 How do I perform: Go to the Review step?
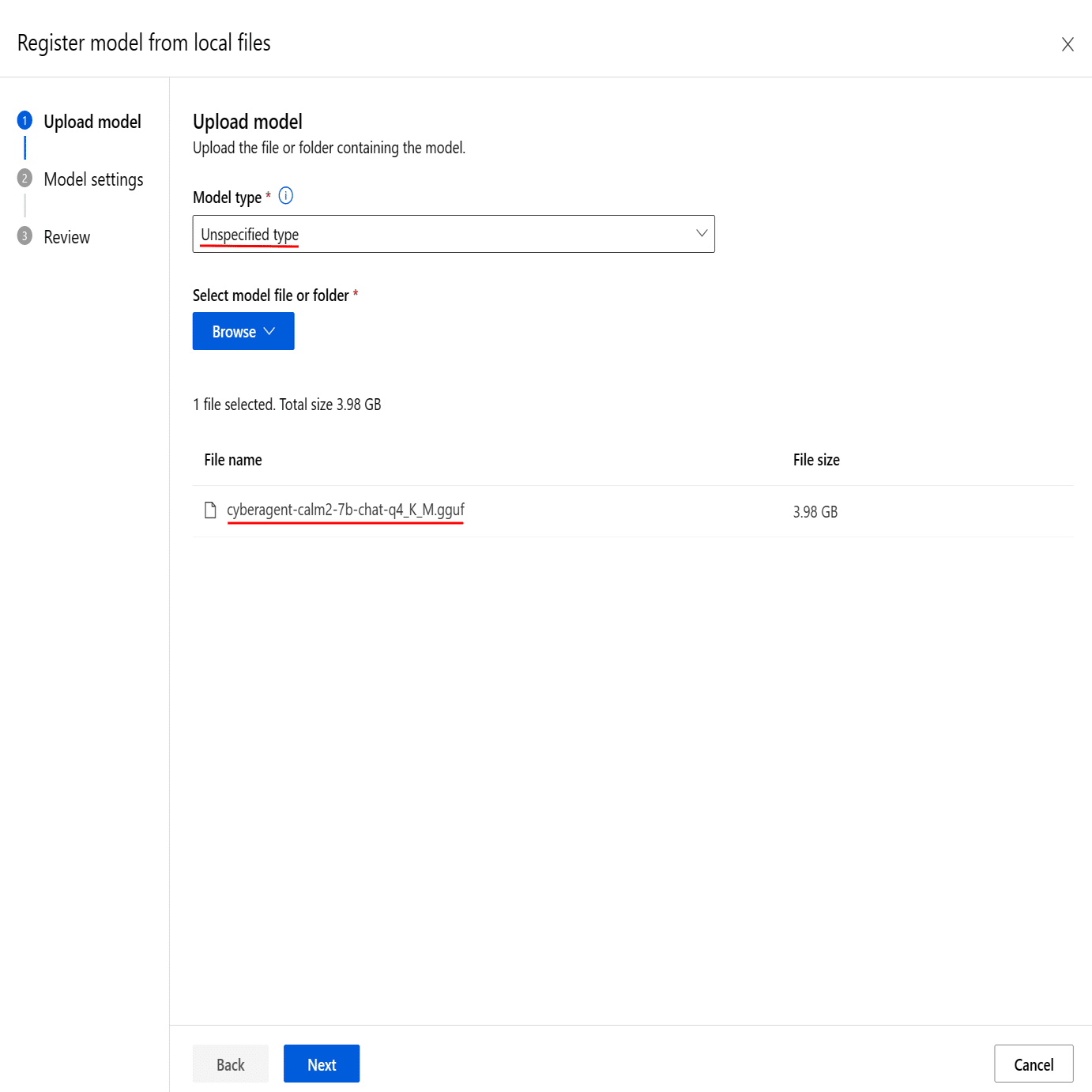[x=67, y=237]
